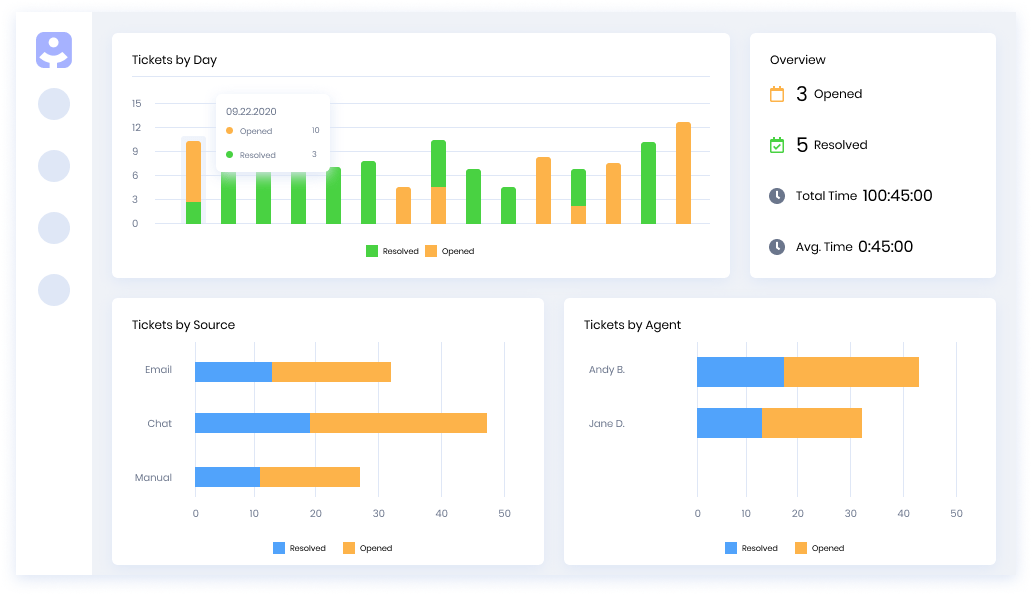Click the Total Time value 100:45:00

click(897, 196)
